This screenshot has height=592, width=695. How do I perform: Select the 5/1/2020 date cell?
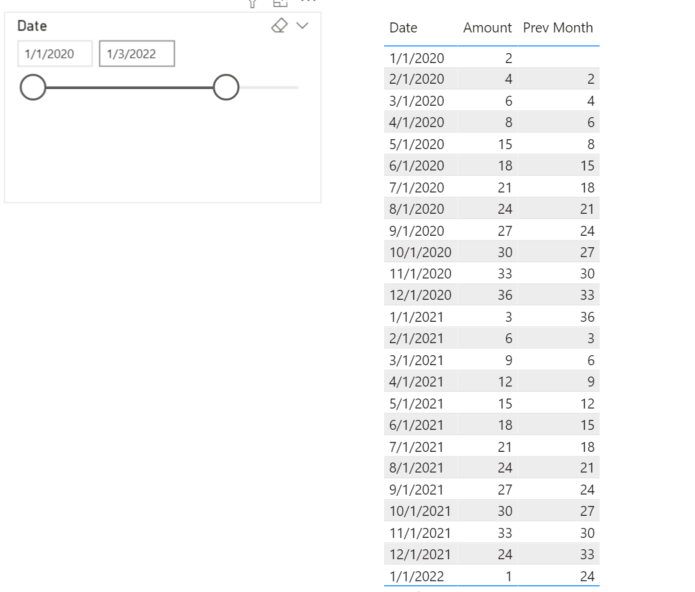[417, 144]
